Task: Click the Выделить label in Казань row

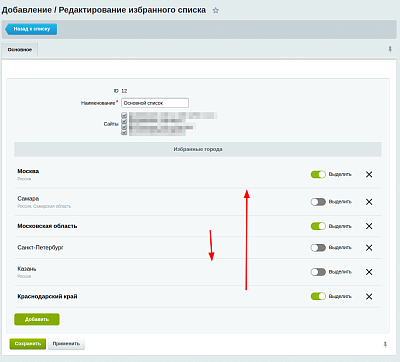Action: (340, 272)
